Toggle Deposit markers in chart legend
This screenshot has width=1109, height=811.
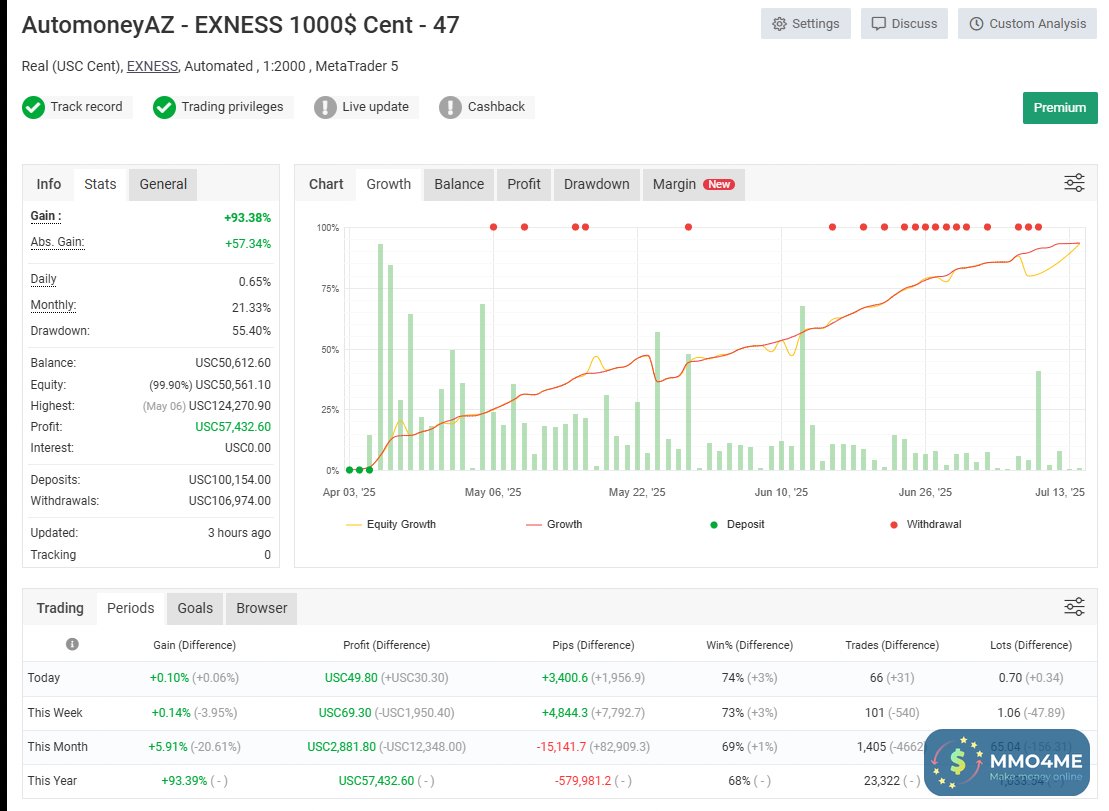pos(737,525)
